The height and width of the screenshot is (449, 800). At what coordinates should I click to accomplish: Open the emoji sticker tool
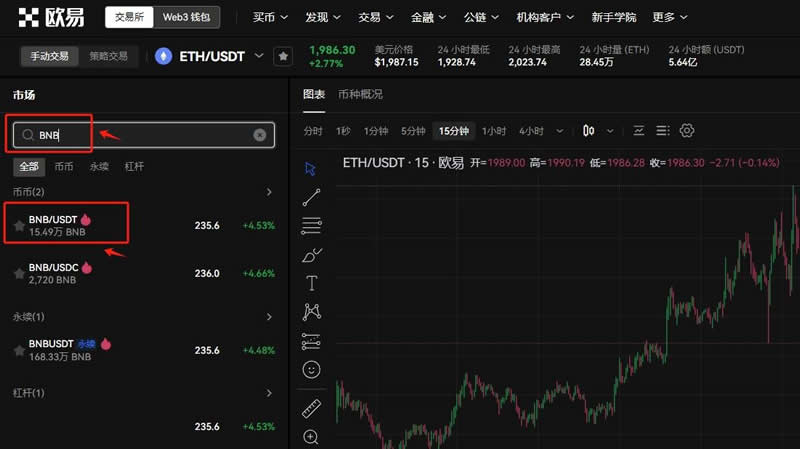(x=311, y=369)
